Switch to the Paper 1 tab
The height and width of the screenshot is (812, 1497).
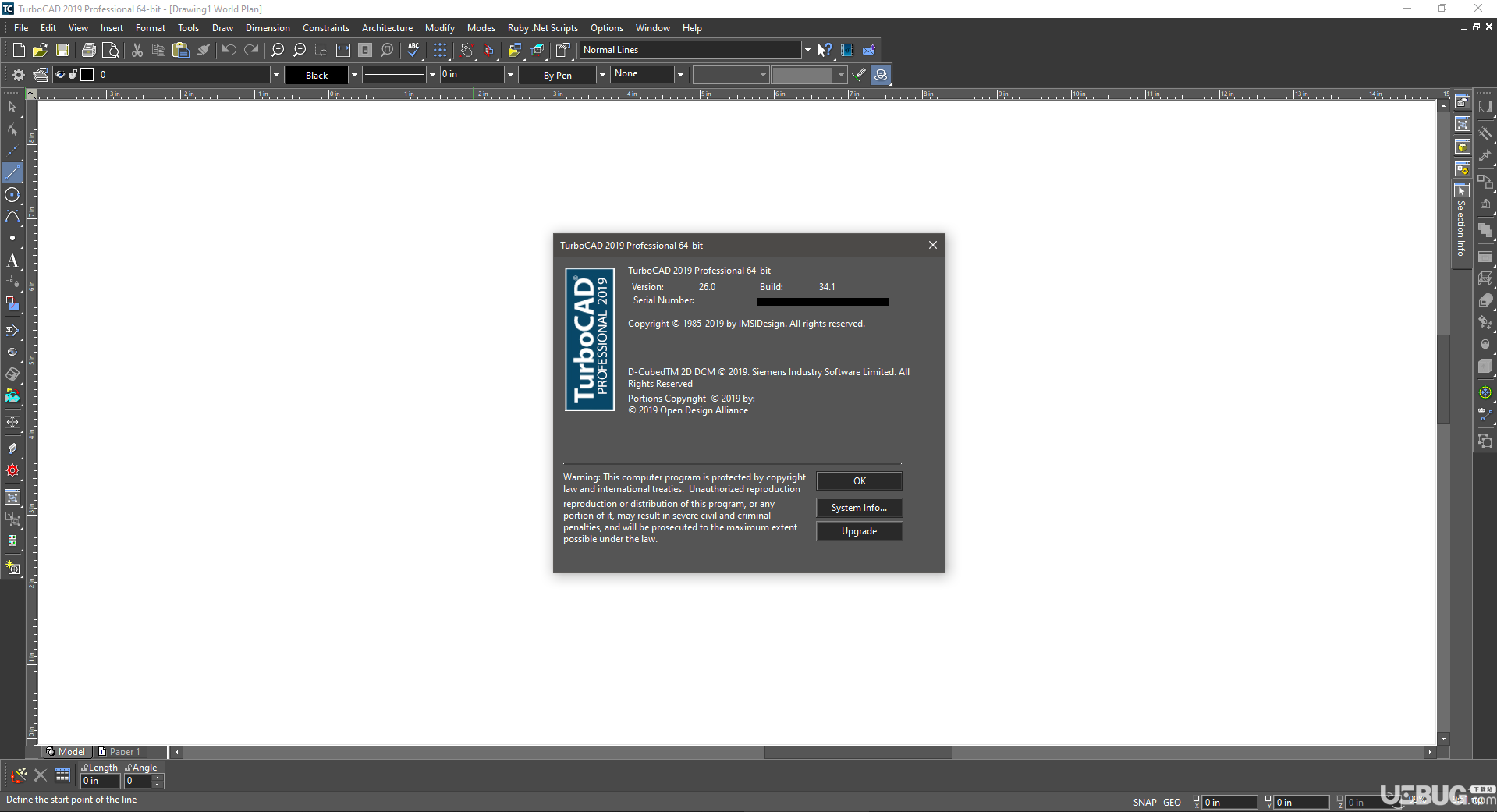[119, 752]
